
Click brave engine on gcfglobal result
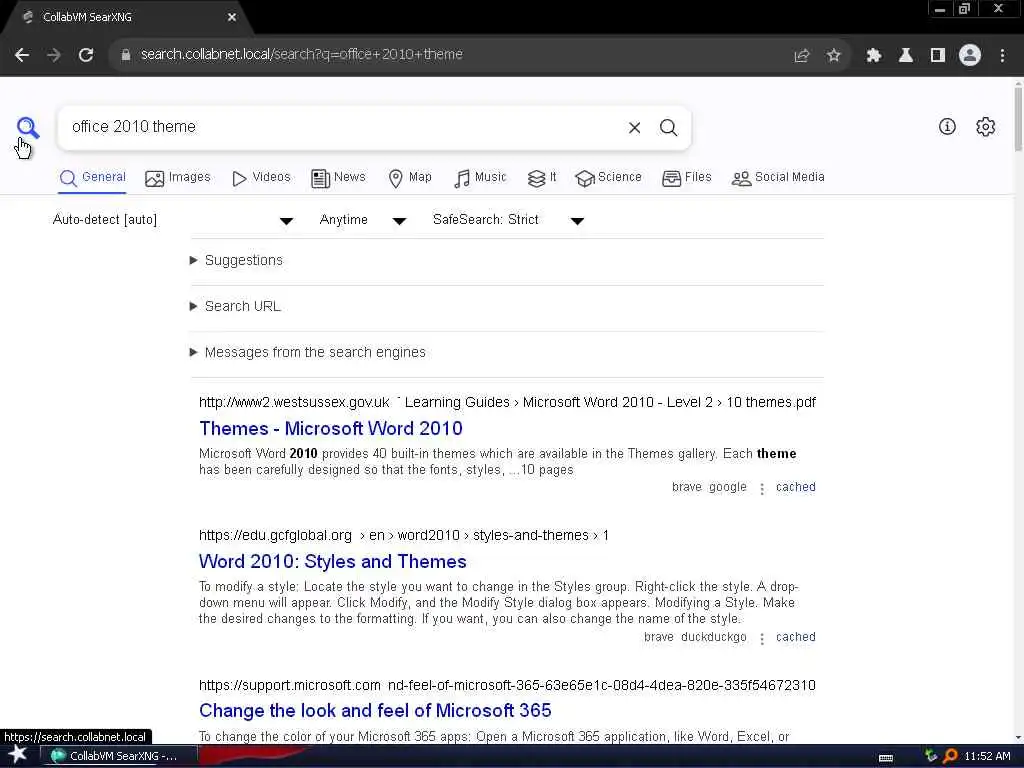point(658,637)
